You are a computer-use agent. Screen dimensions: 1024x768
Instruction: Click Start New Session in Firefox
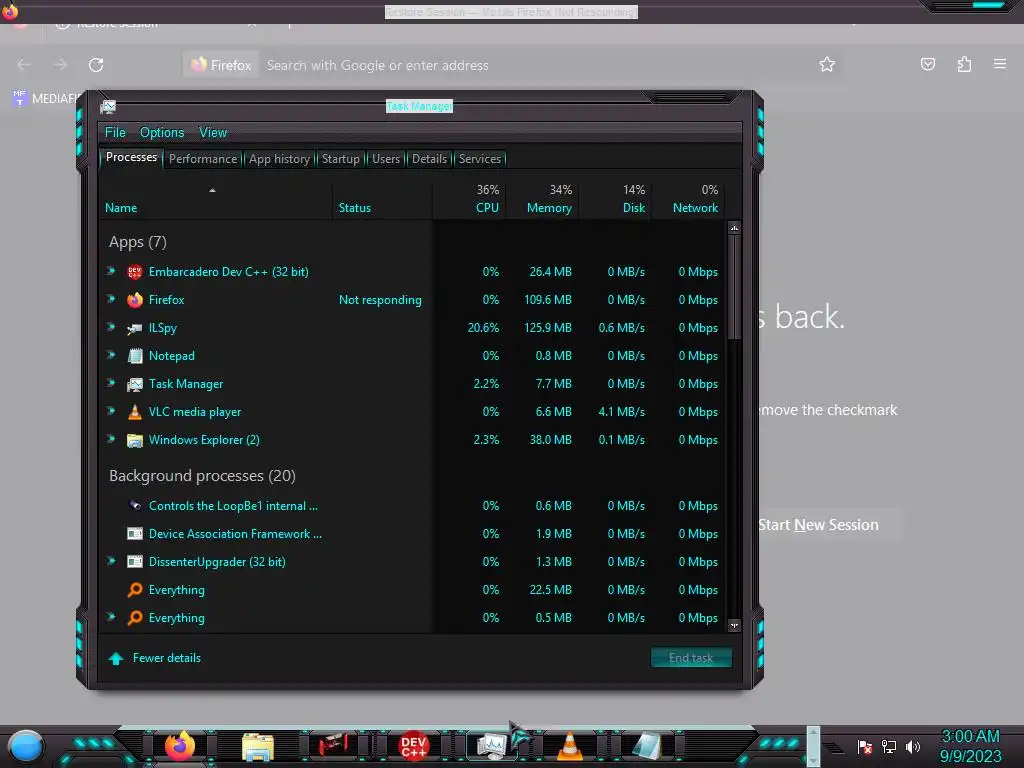coord(818,524)
